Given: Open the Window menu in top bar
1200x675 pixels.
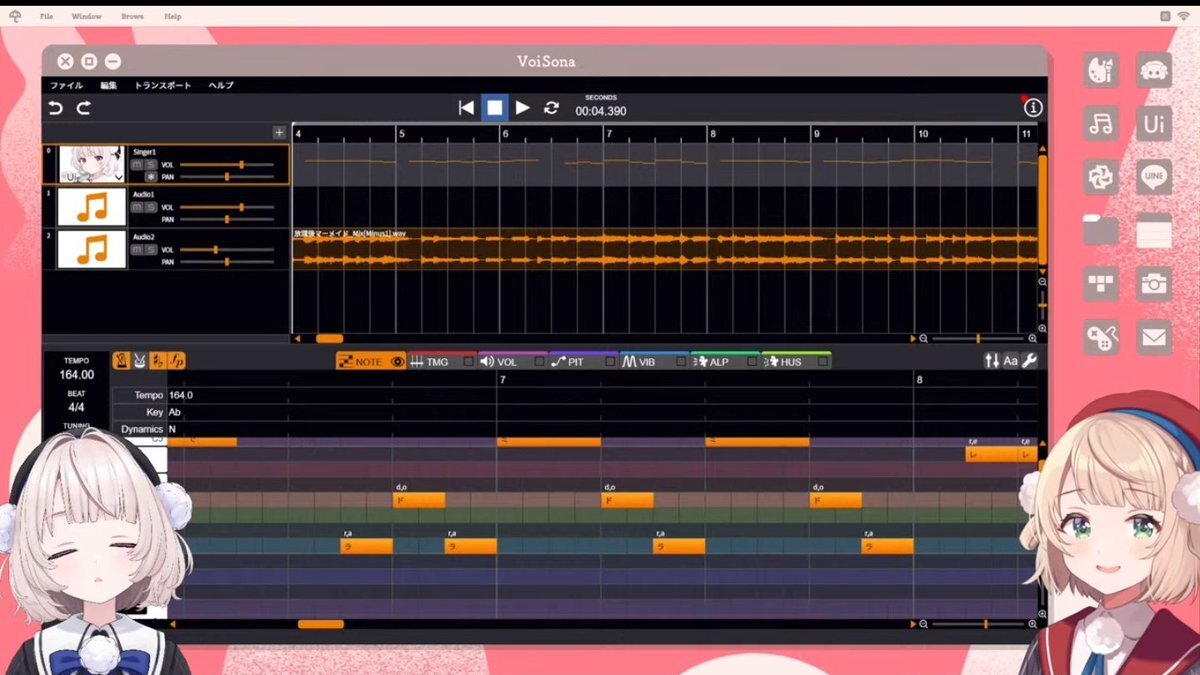Looking at the screenshot, I should (87, 17).
